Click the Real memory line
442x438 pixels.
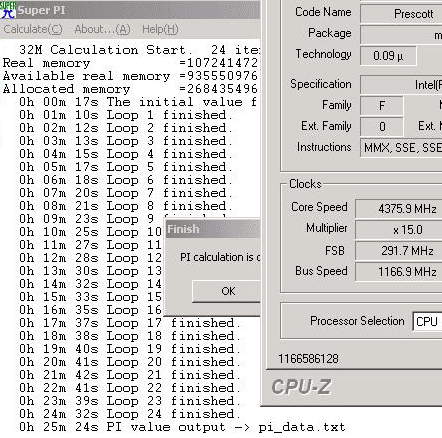[x=130, y=63]
